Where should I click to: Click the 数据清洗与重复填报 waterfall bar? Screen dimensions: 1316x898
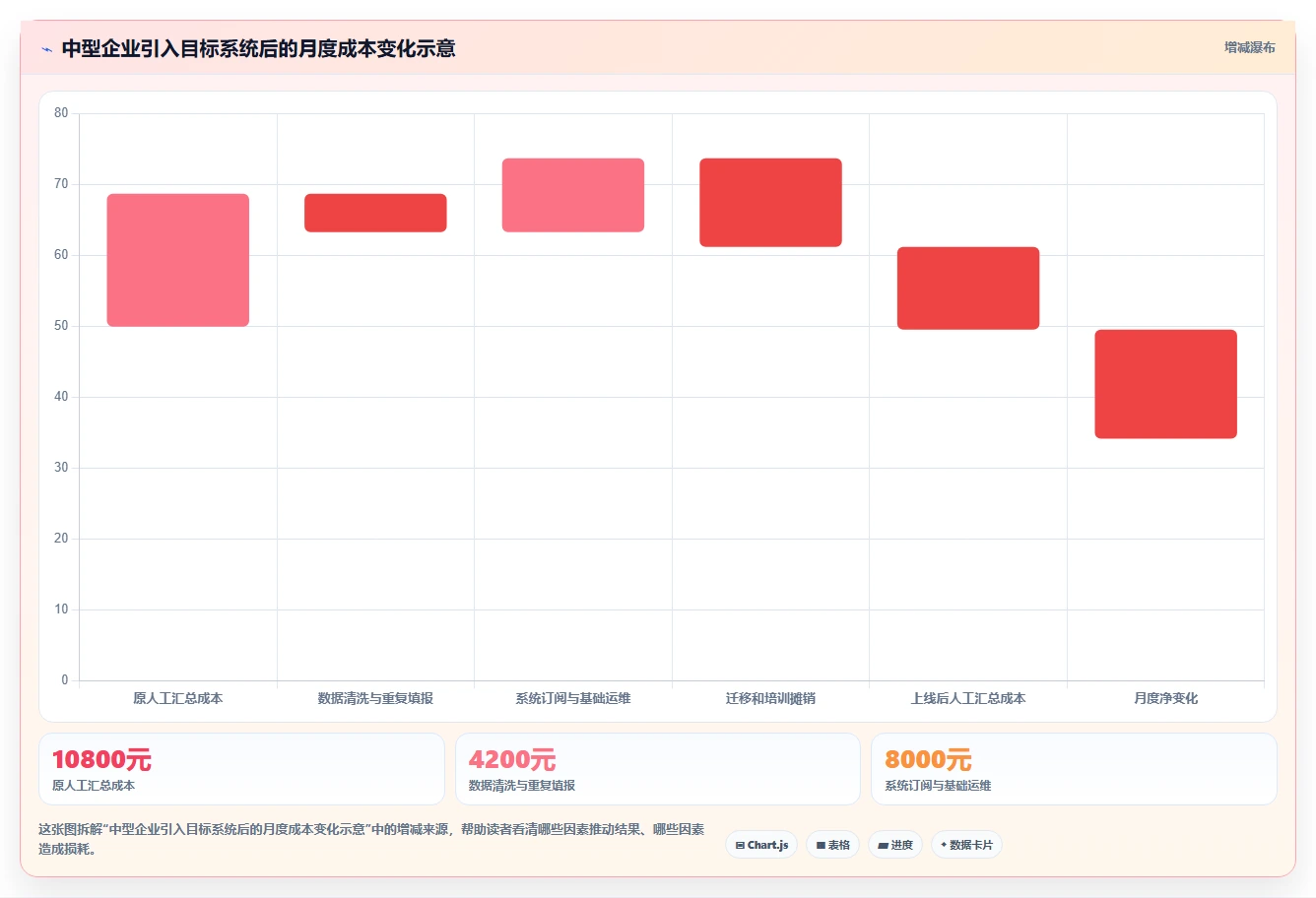pos(375,213)
